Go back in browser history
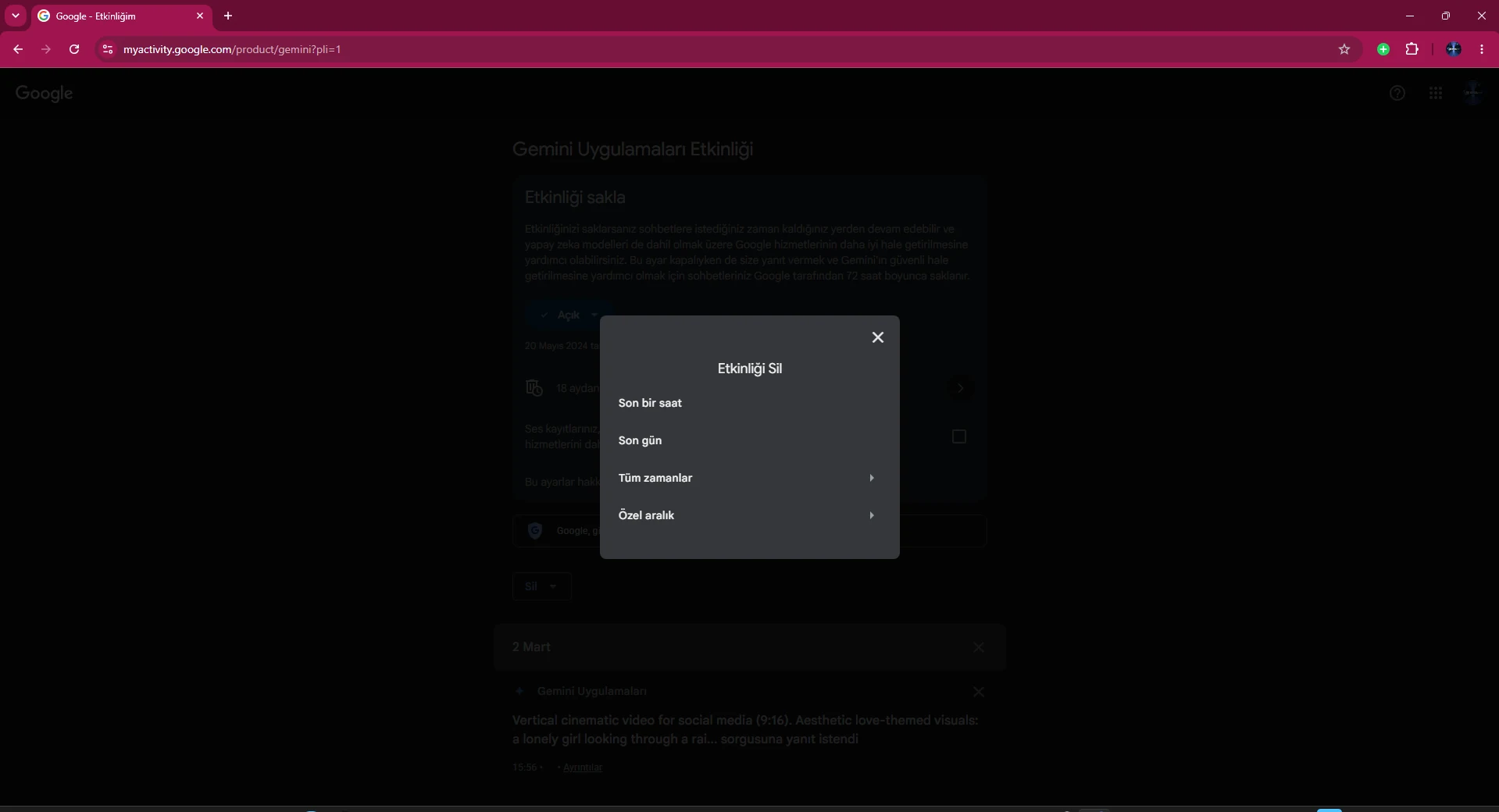Screen dimensions: 1499x812 [x=18, y=49]
